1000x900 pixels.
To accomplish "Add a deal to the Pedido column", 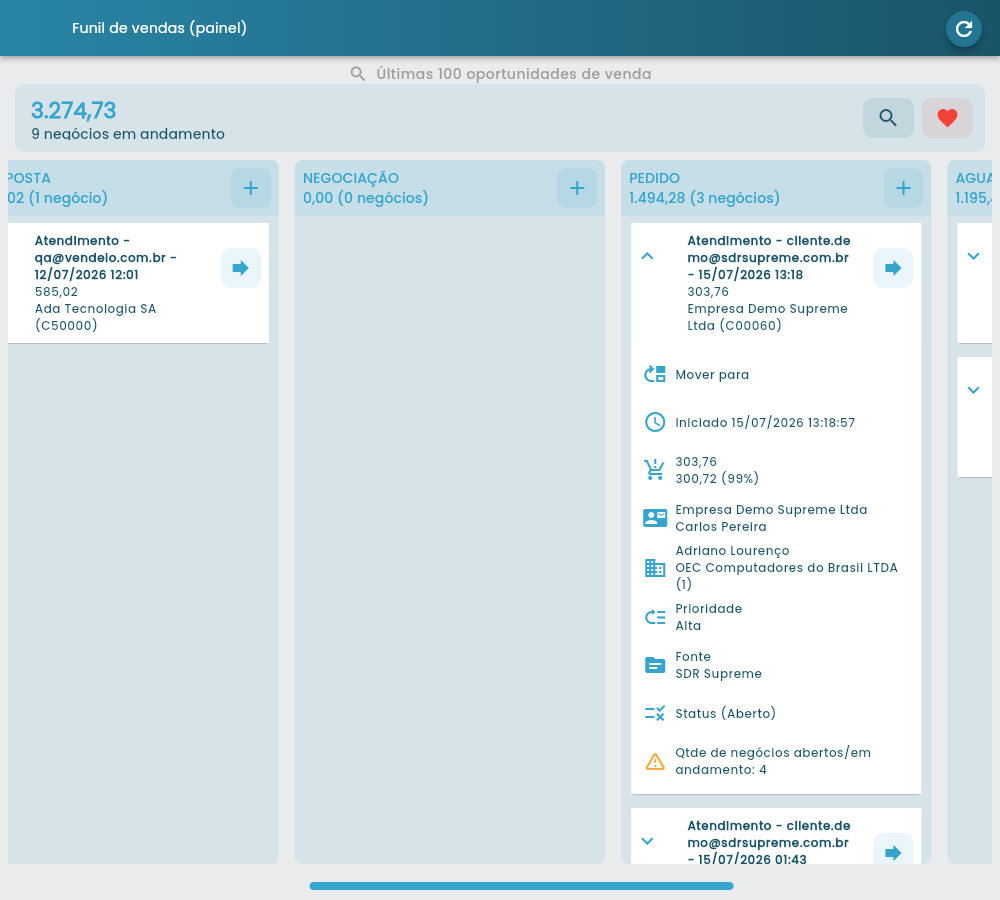I will click(x=902, y=188).
